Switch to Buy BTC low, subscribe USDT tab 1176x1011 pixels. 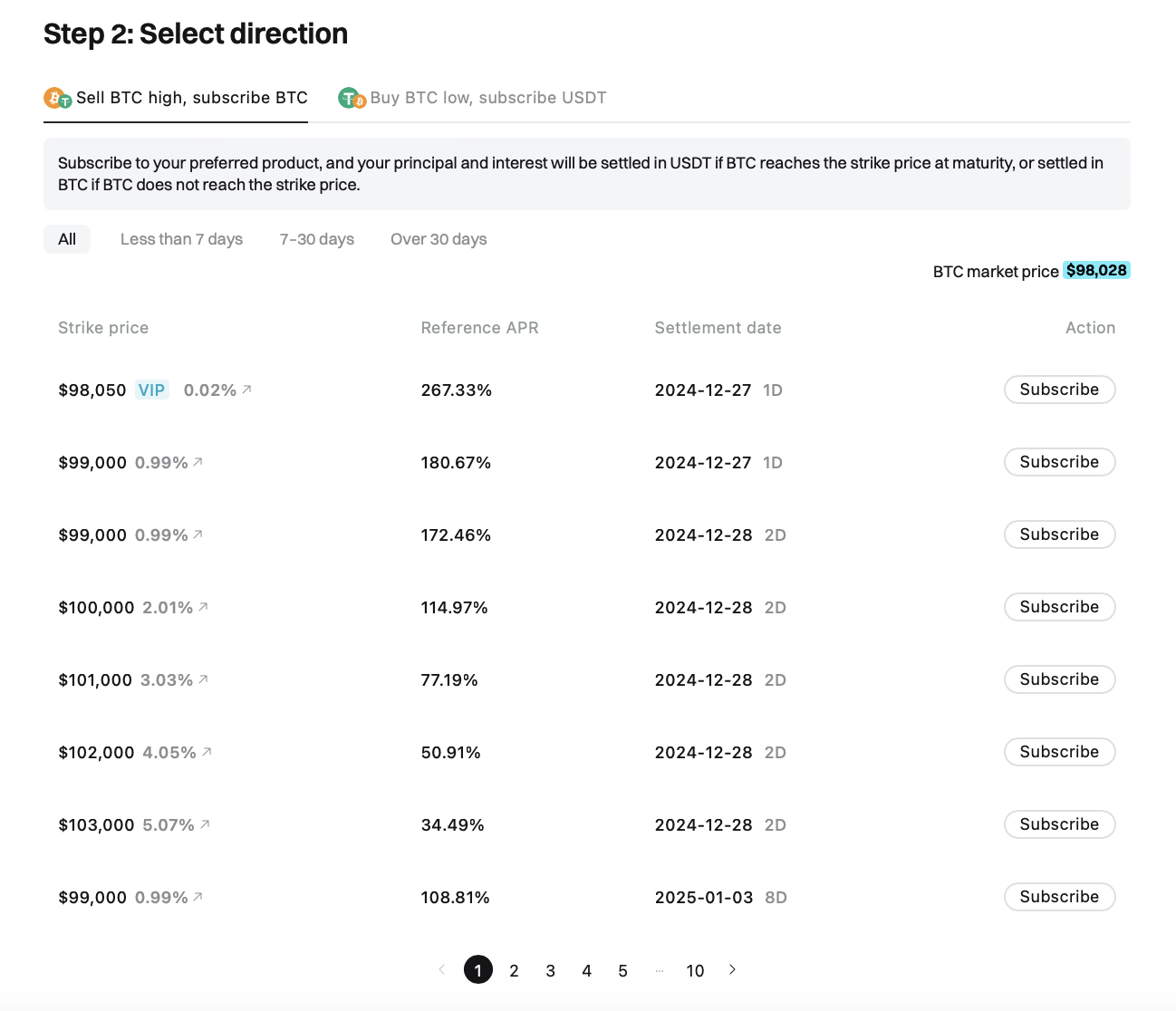(x=472, y=98)
